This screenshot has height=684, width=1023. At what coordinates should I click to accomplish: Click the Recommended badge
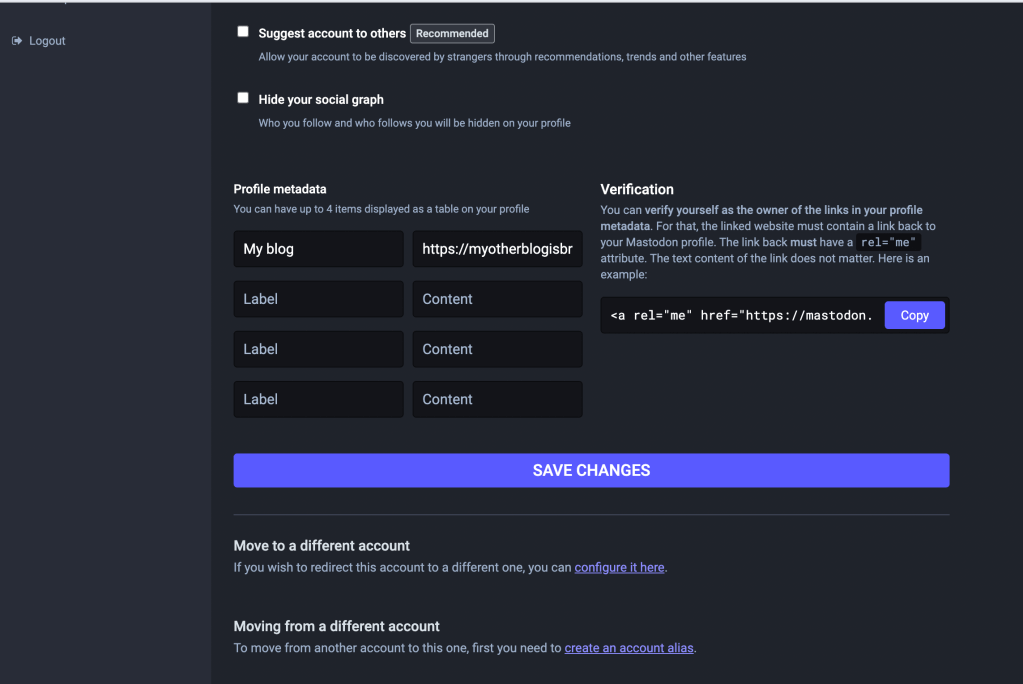pos(452,33)
